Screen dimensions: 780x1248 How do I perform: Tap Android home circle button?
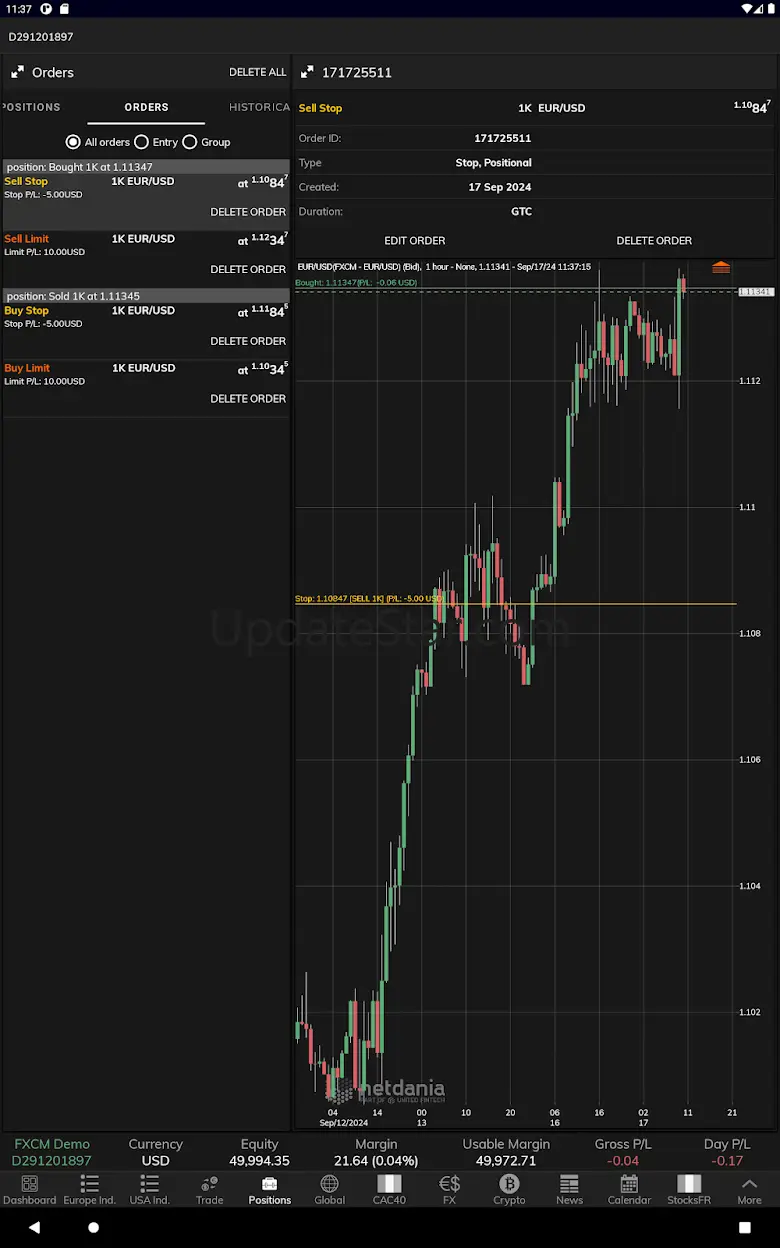pyautogui.click(x=94, y=1227)
